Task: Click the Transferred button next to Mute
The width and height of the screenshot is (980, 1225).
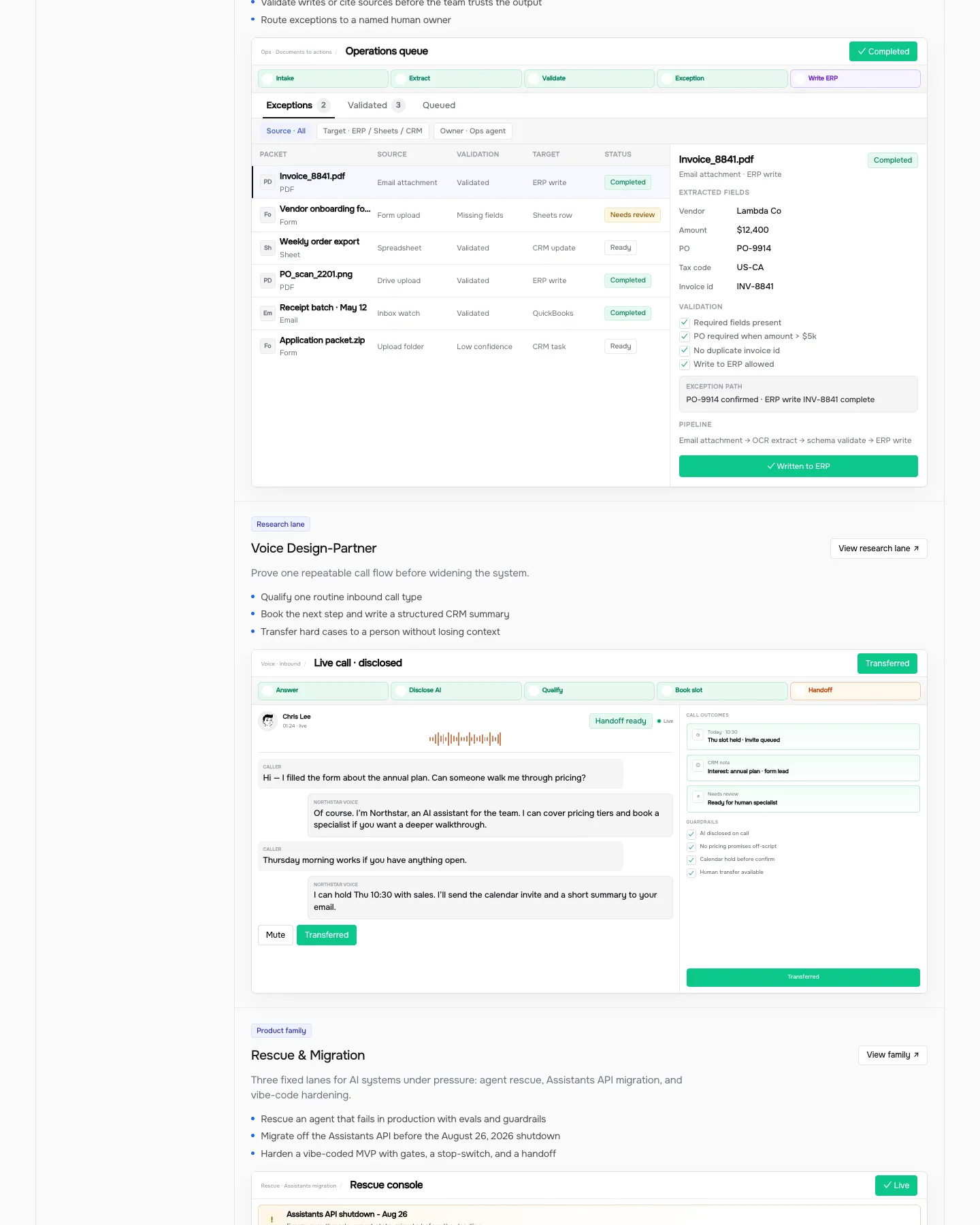Action: point(327,935)
